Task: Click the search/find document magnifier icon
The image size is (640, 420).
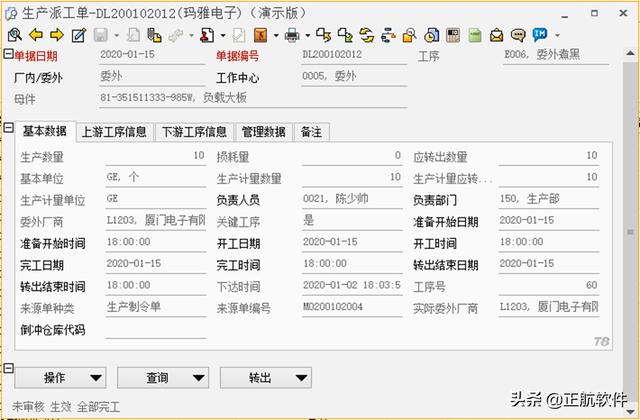Action: click(15, 35)
